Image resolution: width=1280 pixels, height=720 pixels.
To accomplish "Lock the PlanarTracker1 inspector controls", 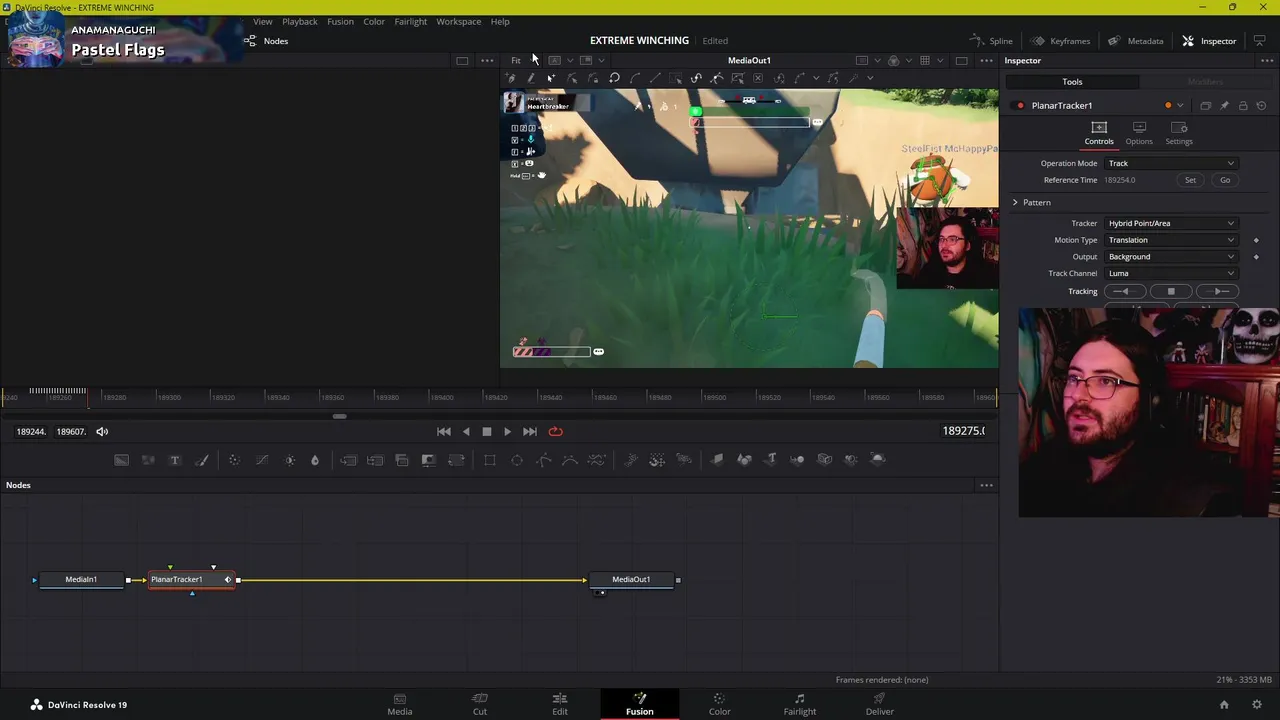I will point(1243,105).
